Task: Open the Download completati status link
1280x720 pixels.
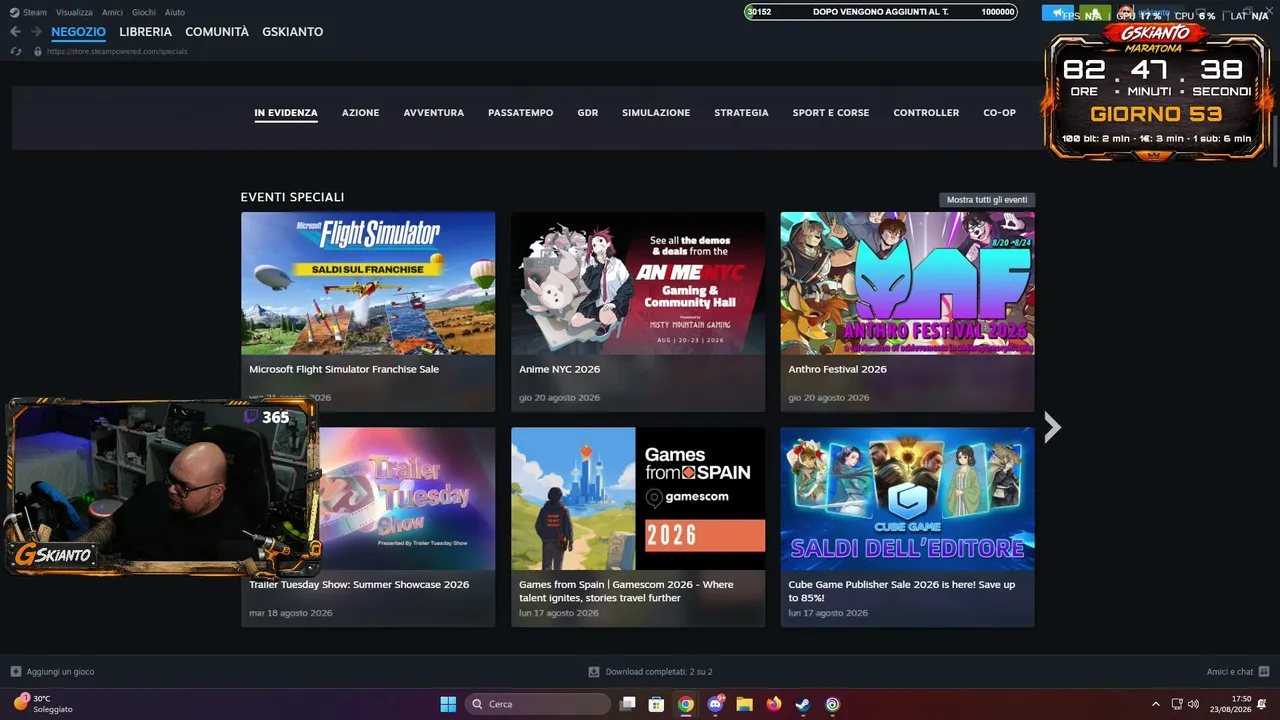Action: (x=659, y=672)
